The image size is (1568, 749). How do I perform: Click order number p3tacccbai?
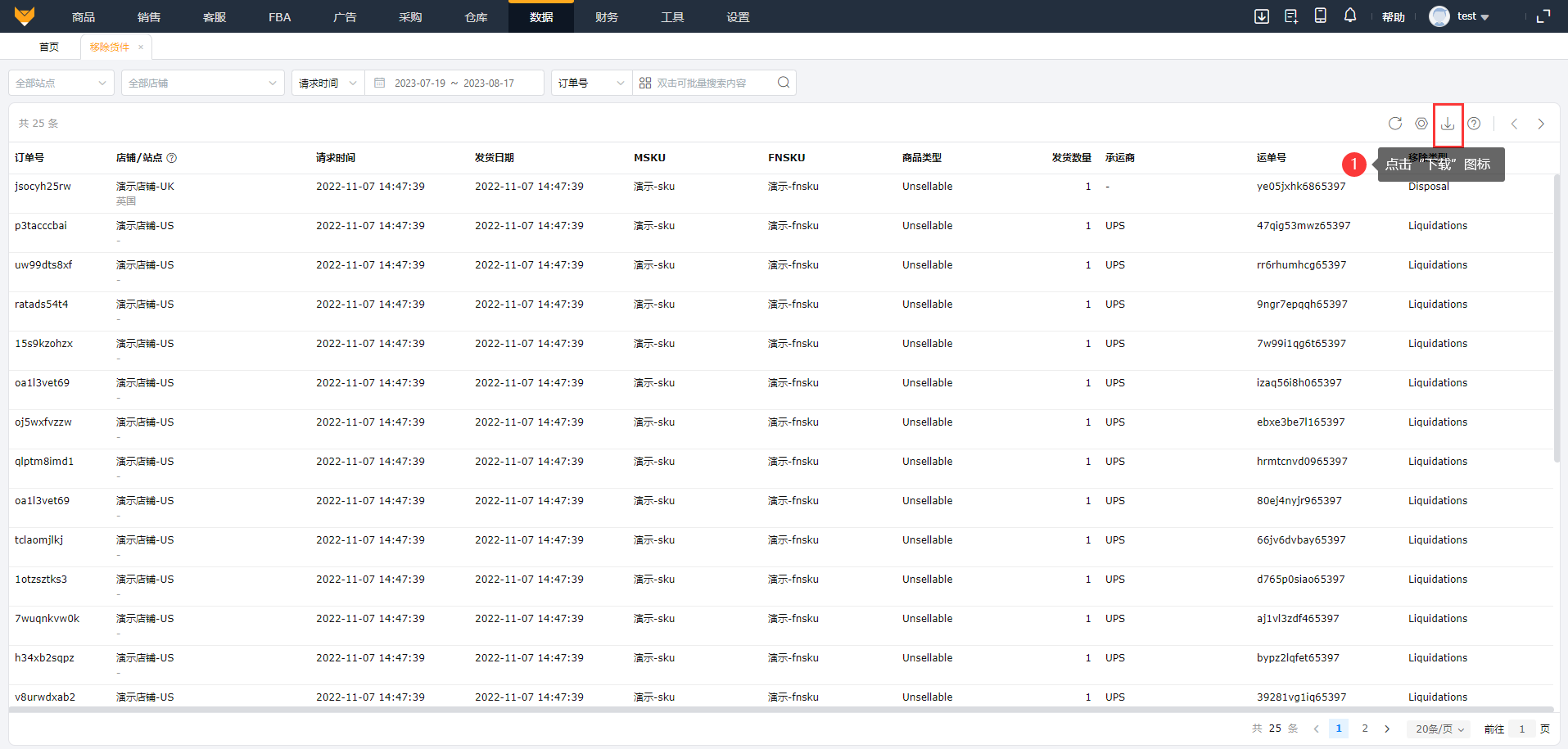41,226
